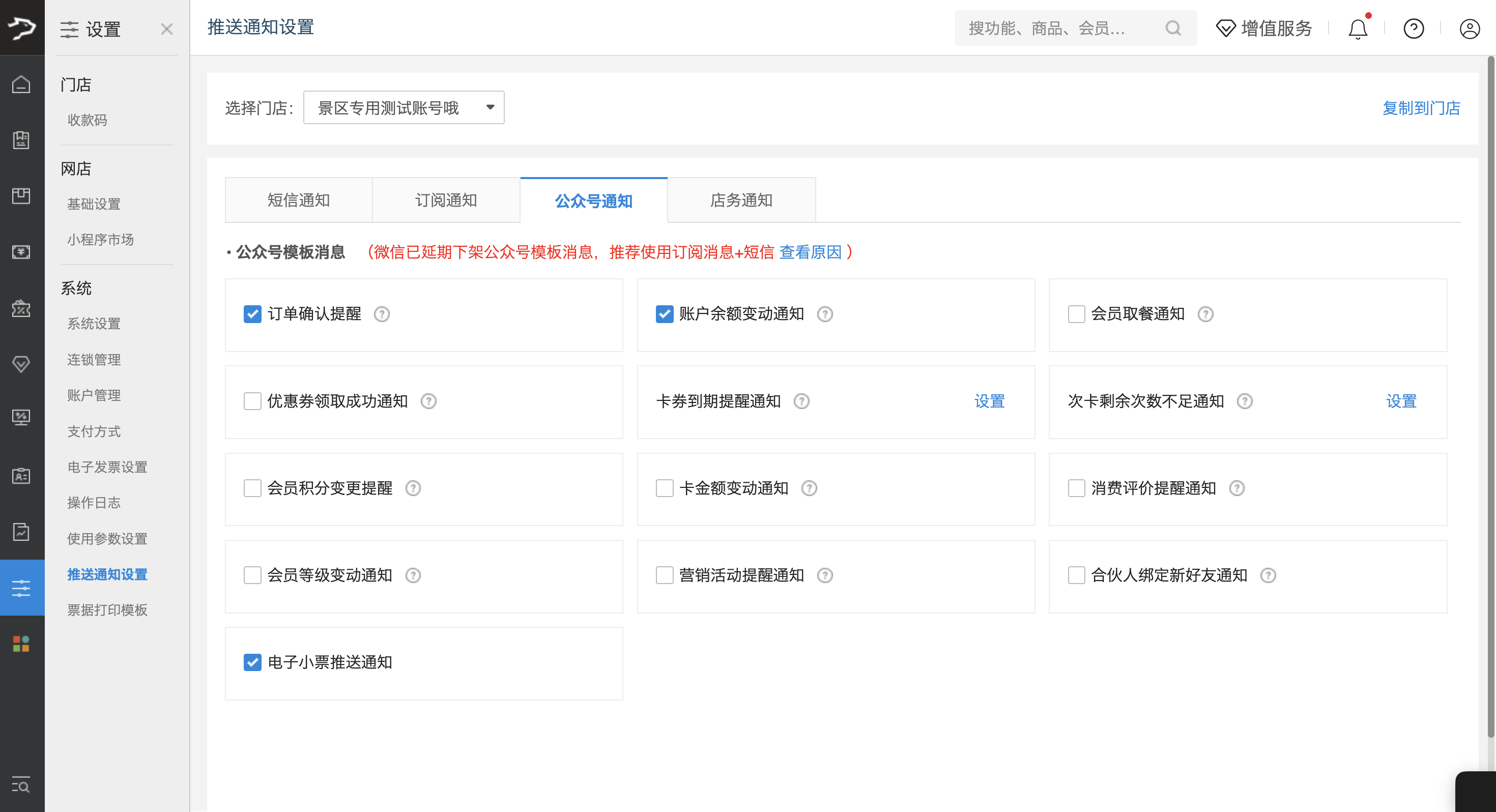Enable 合伙人绑定新好友通知 checkbox
Image resolution: width=1496 pixels, height=812 pixels.
(x=1077, y=575)
